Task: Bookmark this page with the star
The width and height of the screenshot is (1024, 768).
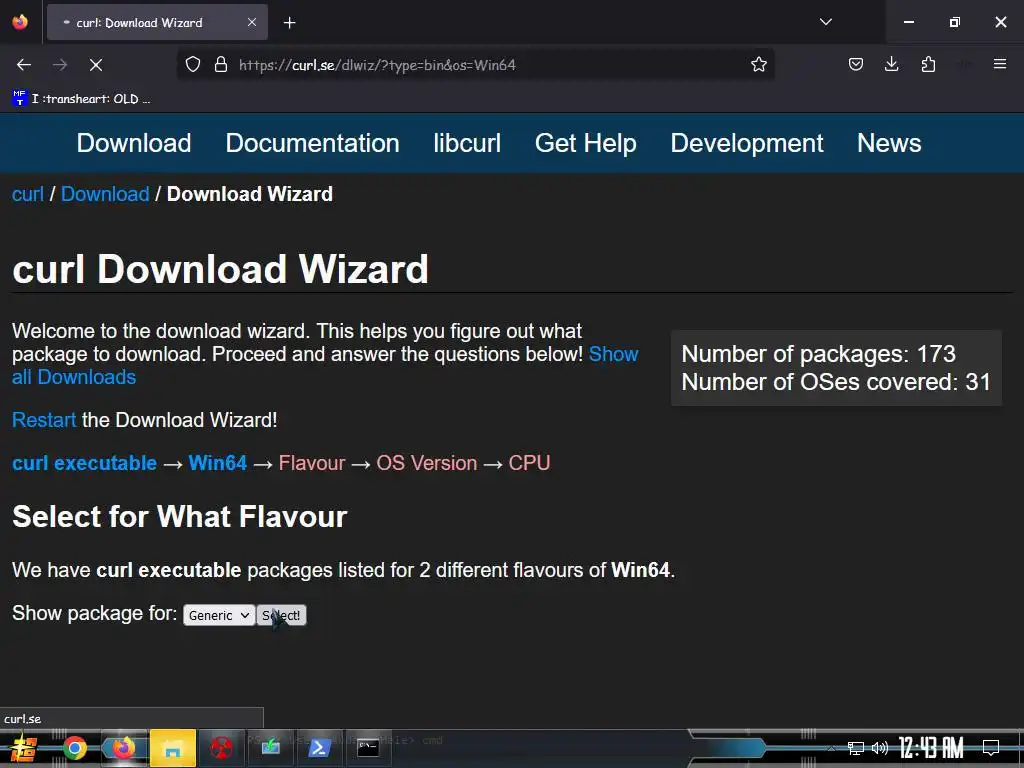Action: tap(758, 65)
